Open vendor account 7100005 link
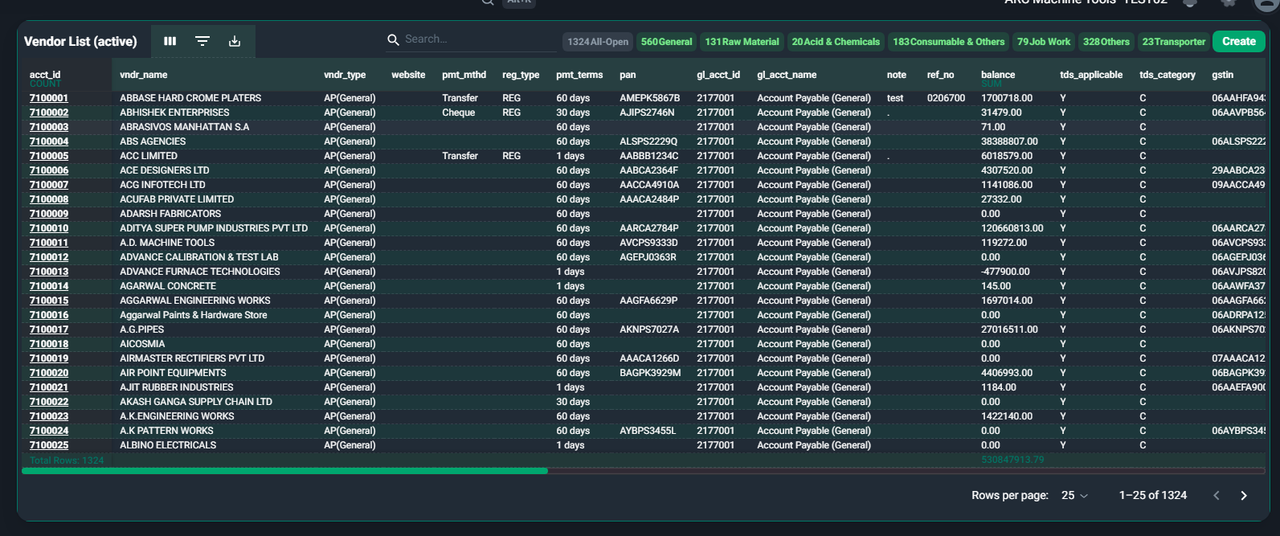Viewport: 1280px width, 536px height. click(49, 156)
